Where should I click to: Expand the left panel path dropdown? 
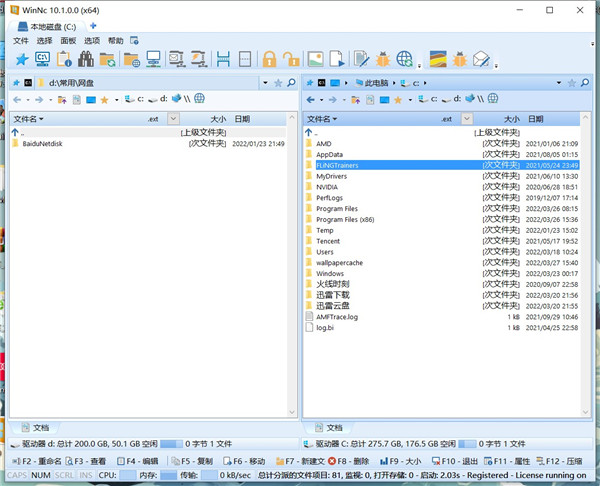click(265, 82)
